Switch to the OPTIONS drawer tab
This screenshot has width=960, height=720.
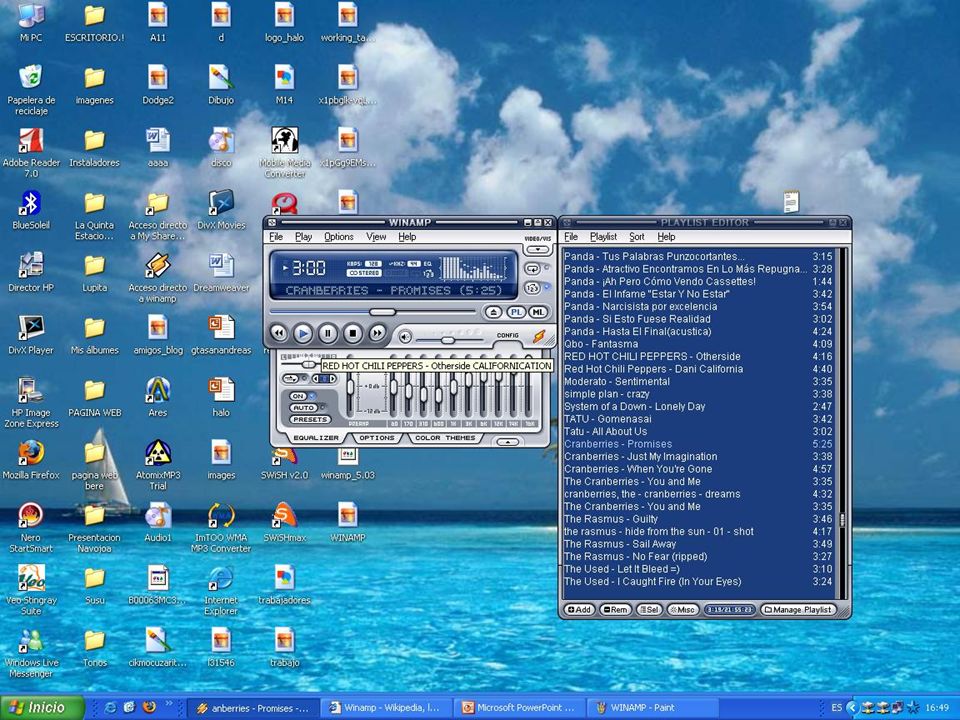pos(377,438)
